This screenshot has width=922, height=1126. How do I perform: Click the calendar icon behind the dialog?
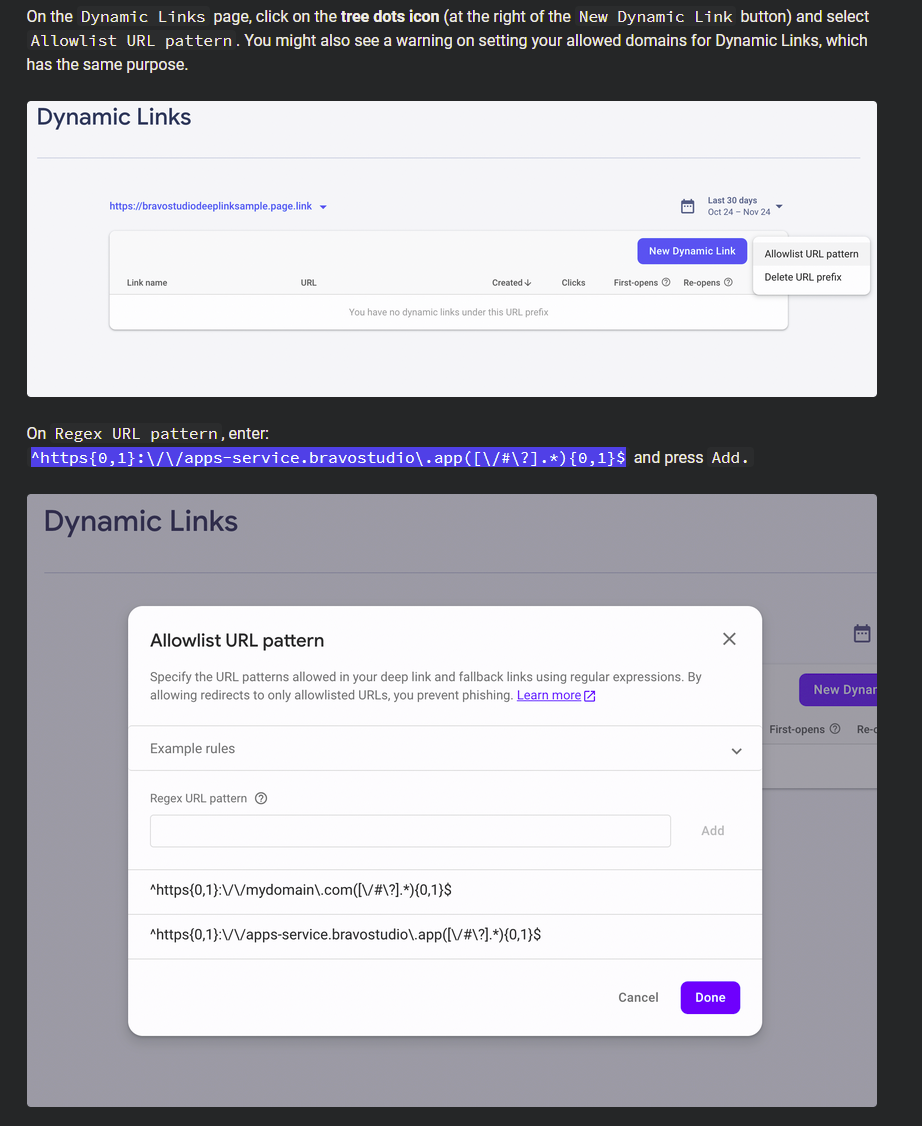862,633
